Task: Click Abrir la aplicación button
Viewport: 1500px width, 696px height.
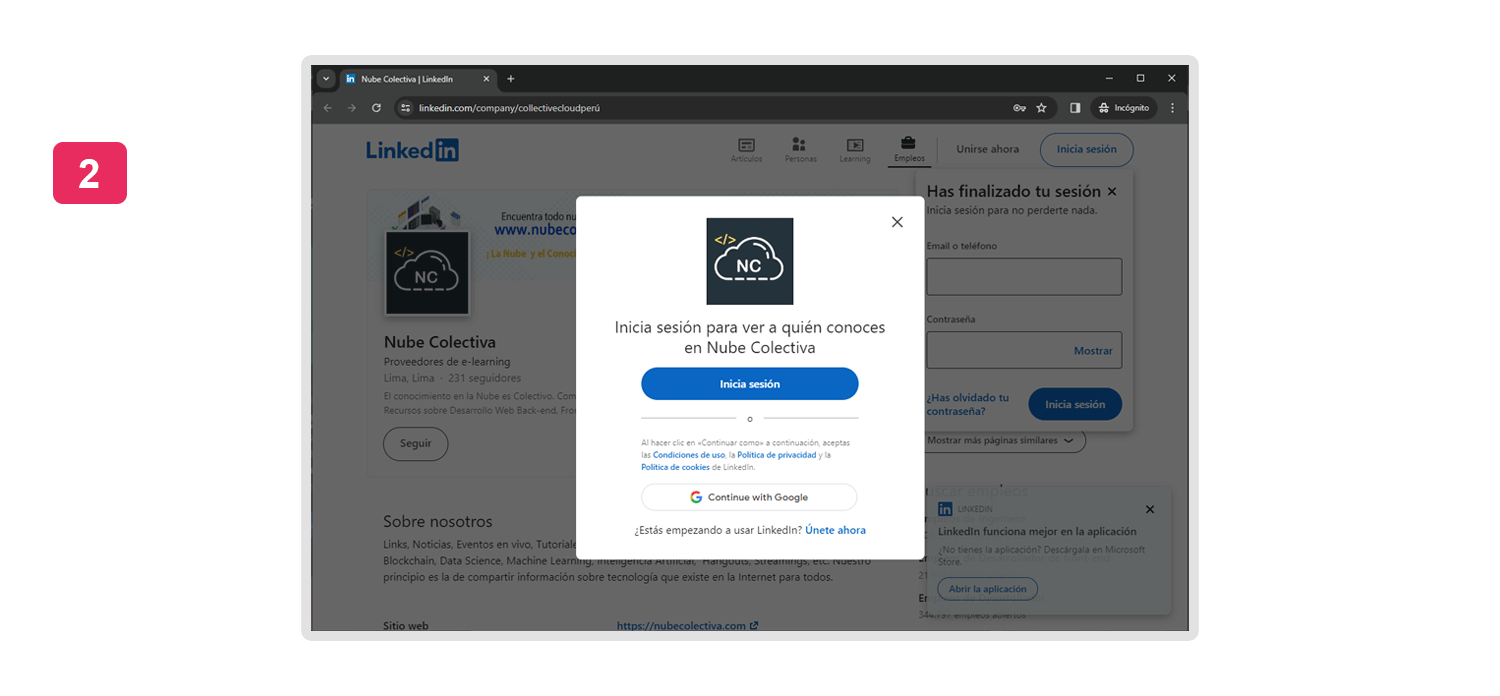Action: [x=987, y=589]
